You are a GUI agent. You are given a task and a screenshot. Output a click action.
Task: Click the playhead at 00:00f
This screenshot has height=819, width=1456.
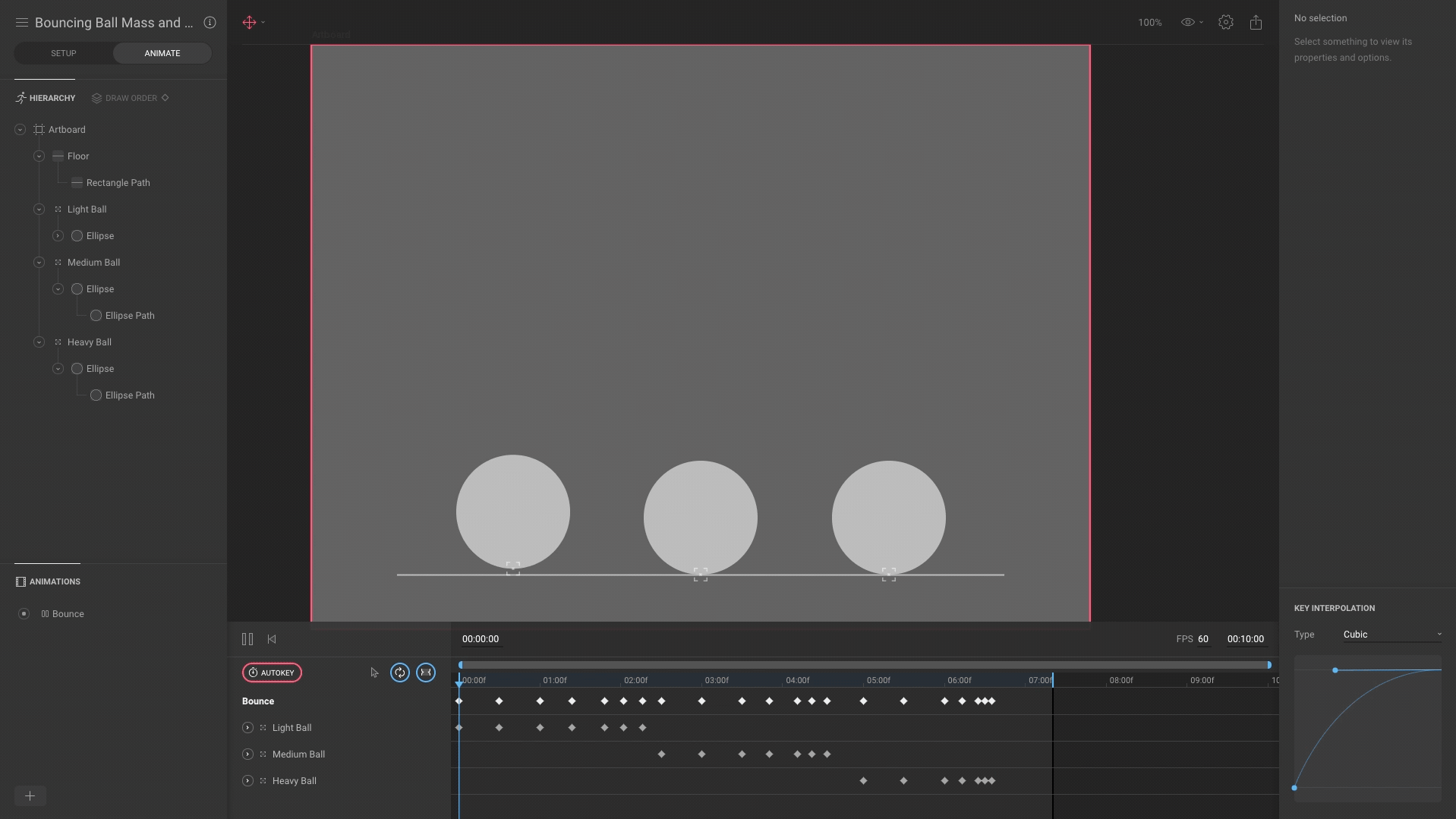[x=459, y=683]
